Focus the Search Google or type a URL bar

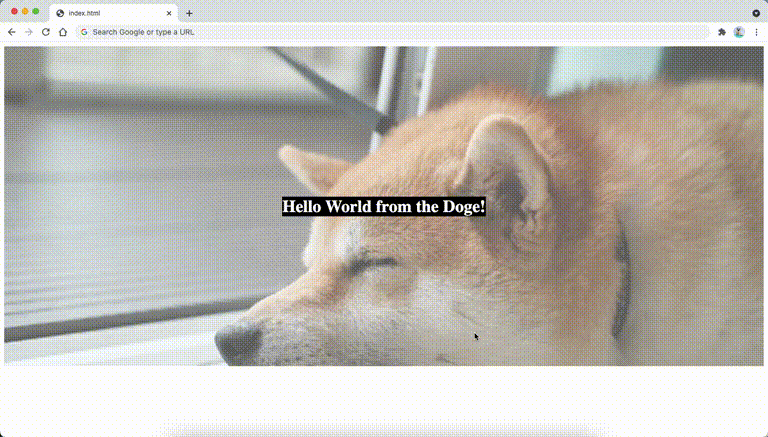[x=392, y=32]
